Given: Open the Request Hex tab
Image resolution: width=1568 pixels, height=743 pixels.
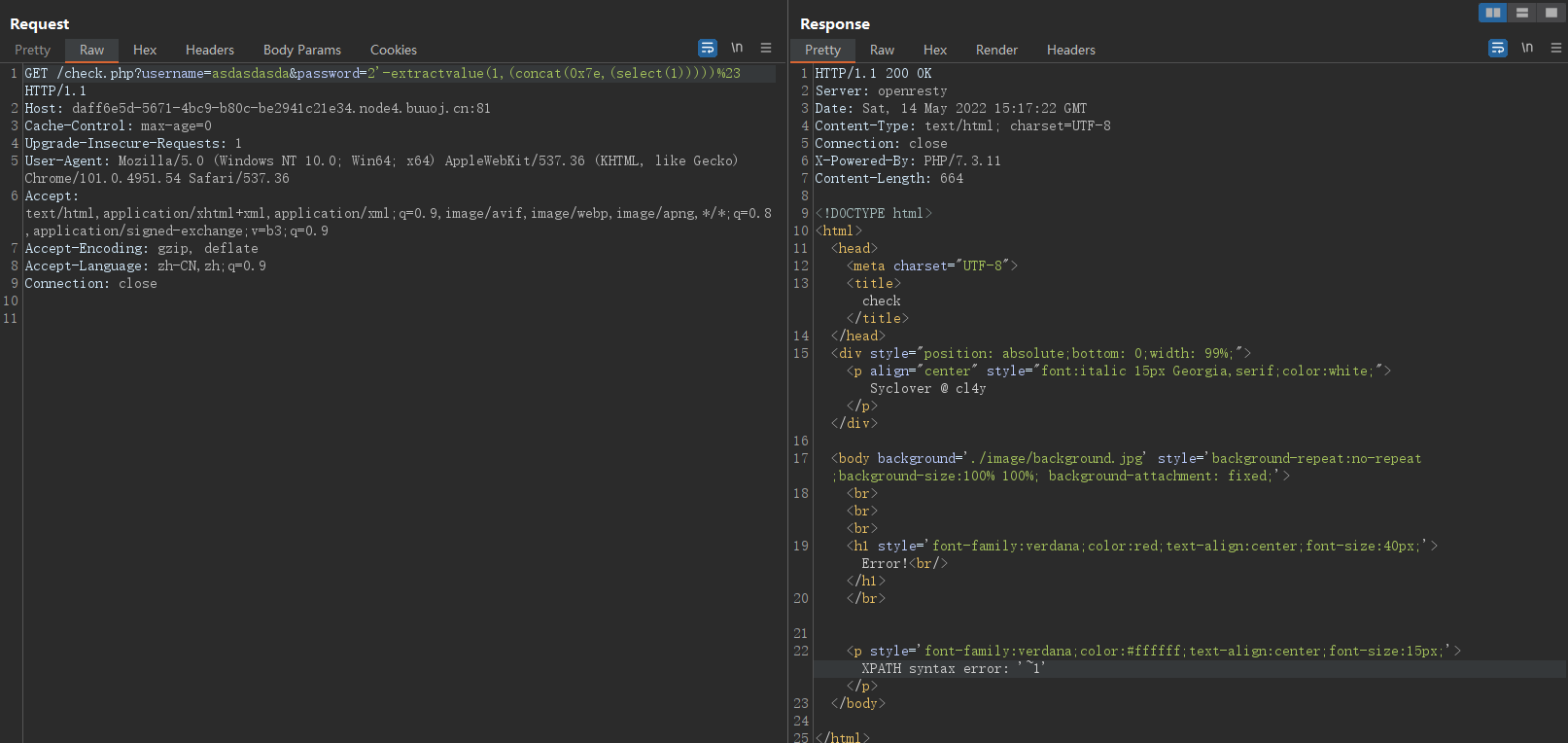Looking at the screenshot, I should (145, 50).
